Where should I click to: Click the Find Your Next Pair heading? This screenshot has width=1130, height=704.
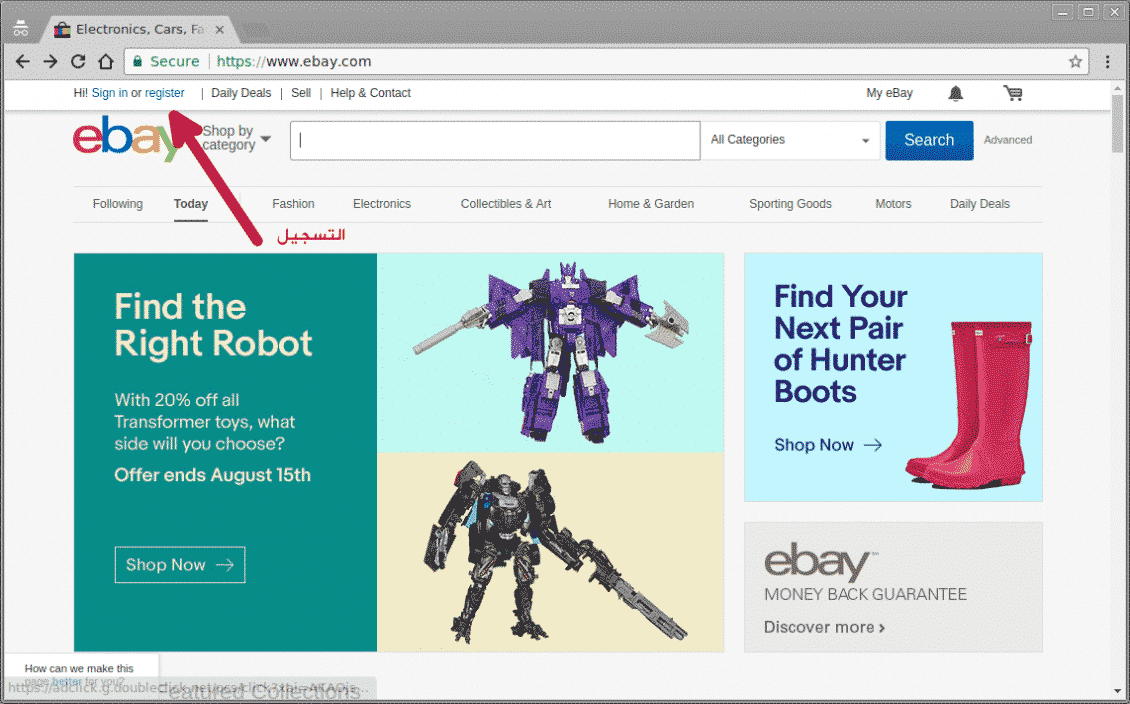[x=841, y=344]
